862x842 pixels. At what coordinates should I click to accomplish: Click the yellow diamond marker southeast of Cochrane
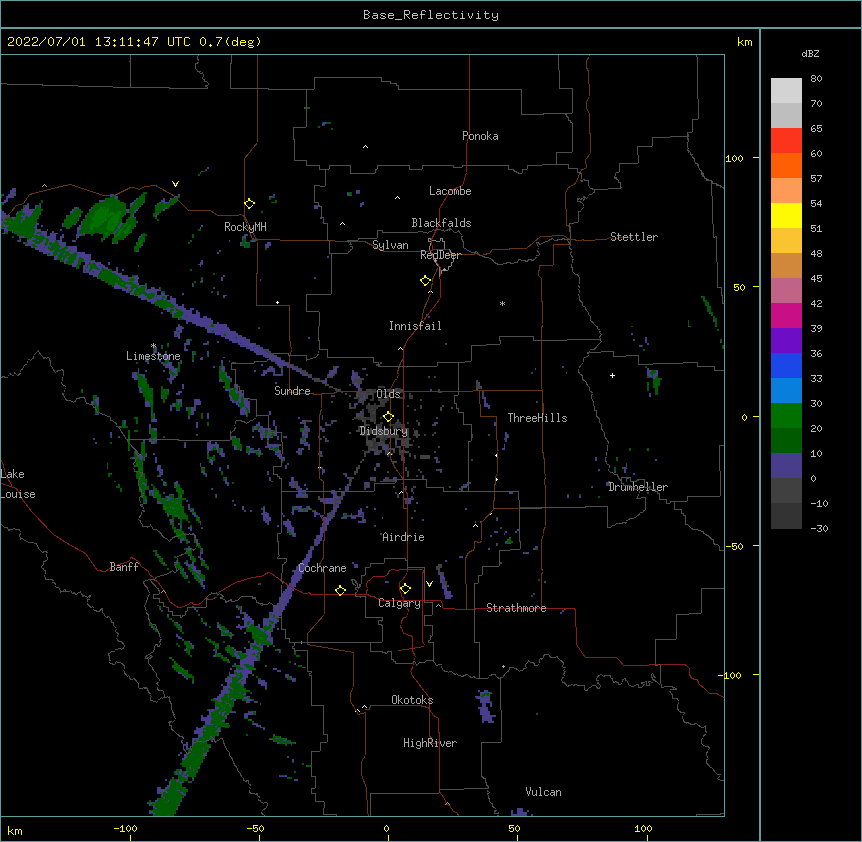click(340, 590)
